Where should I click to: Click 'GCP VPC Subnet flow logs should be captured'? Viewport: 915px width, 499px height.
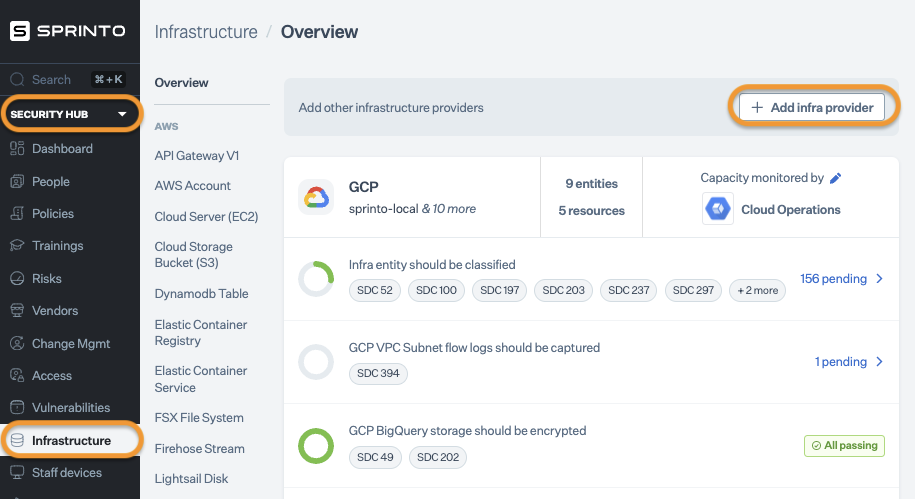[x=474, y=348]
